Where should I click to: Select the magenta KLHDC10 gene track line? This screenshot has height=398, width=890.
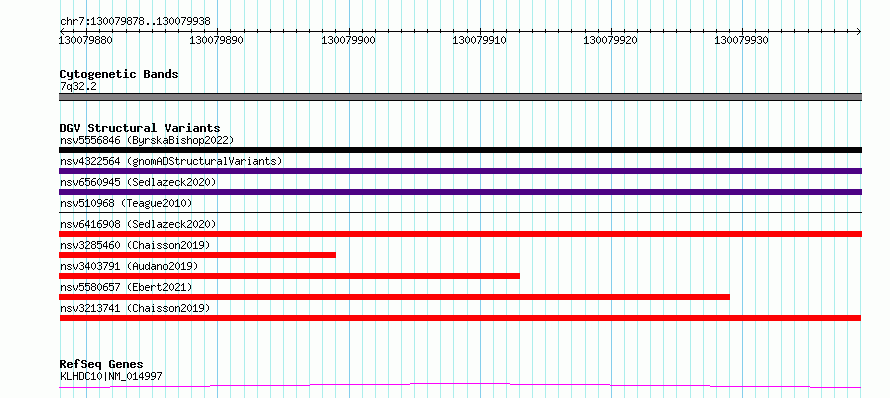[x=460, y=386]
